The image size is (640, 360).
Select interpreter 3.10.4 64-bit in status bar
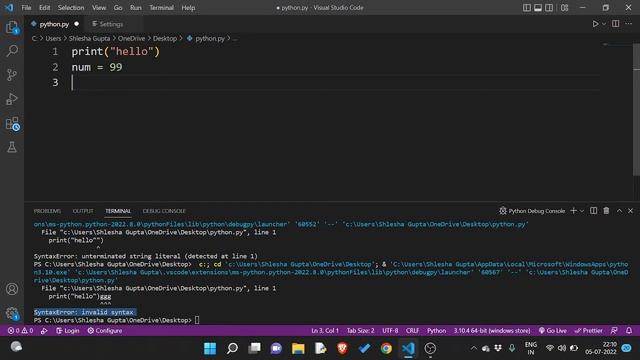click(x=492, y=331)
